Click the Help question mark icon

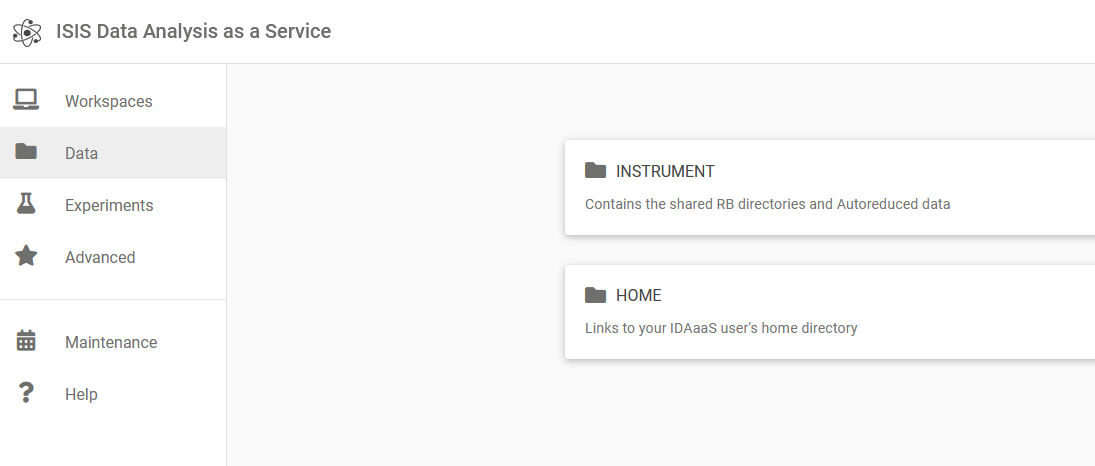[x=26, y=393]
